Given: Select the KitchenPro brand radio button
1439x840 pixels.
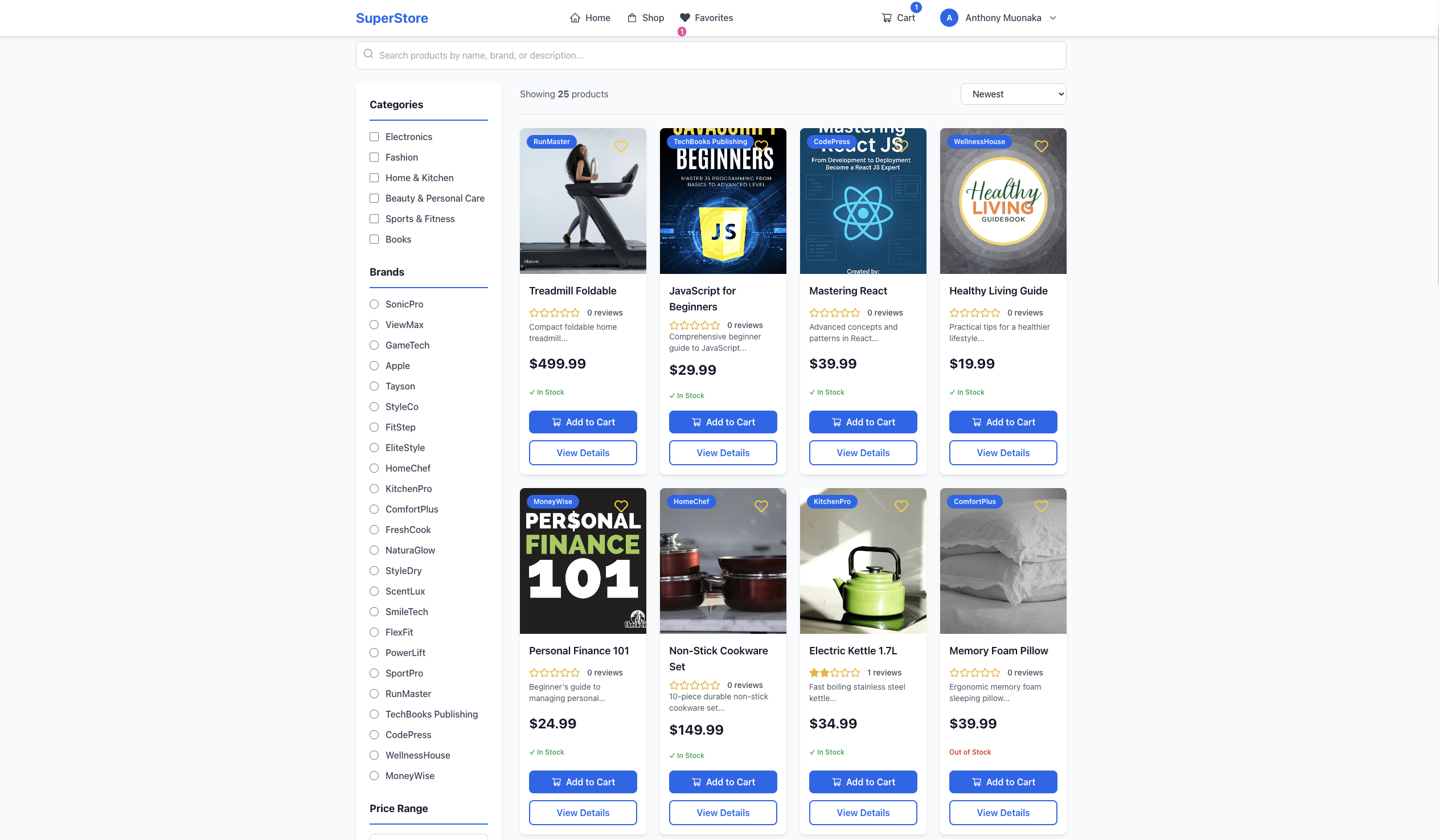Looking at the screenshot, I should tap(374, 489).
